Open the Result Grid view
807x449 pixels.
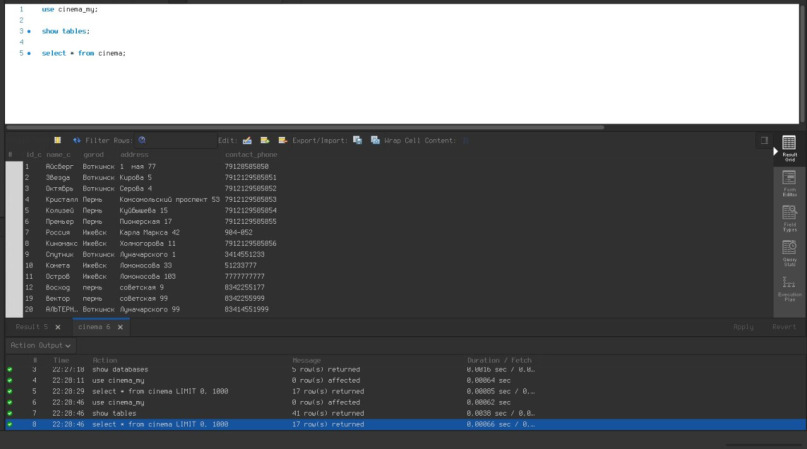click(x=788, y=148)
